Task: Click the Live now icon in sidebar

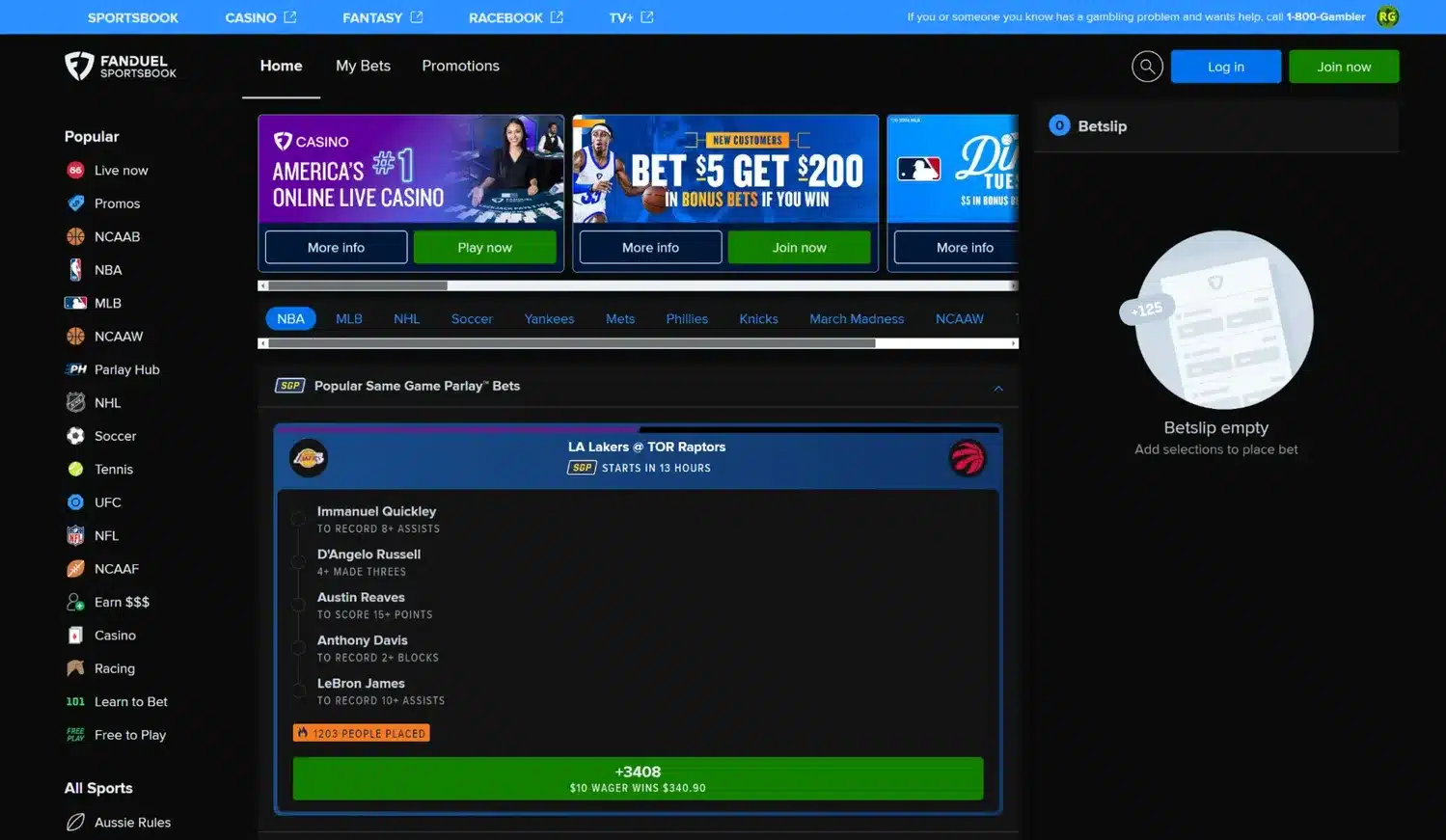Action: (x=75, y=170)
